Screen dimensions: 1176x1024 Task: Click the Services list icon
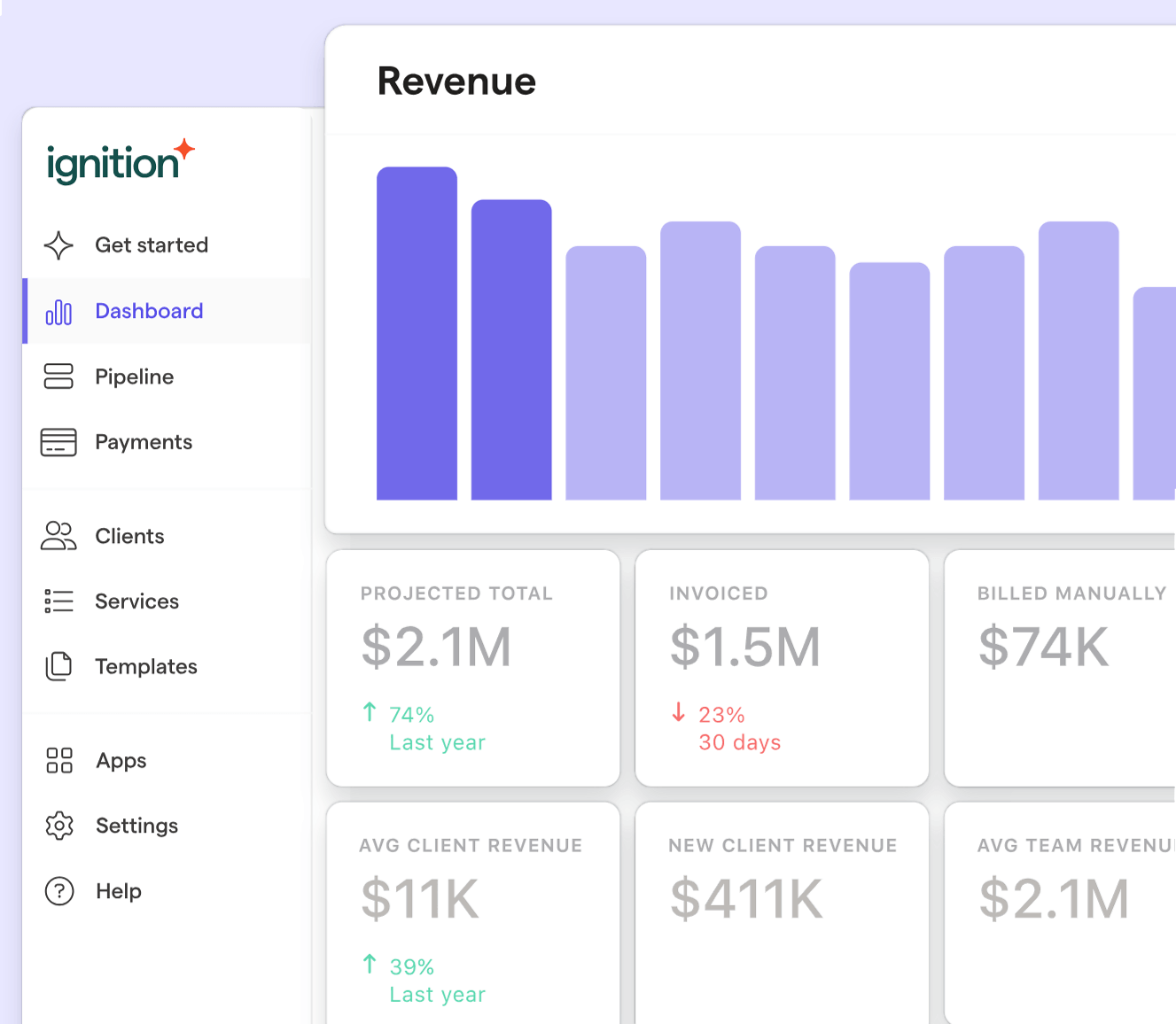[x=58, y=601]
